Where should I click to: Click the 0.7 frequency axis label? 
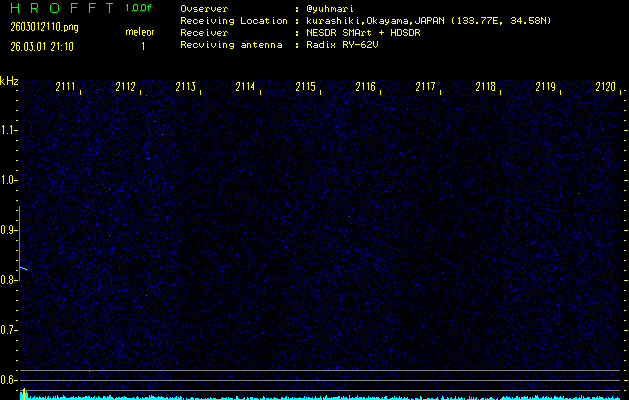pyautogui.click(x=9, y=330)
